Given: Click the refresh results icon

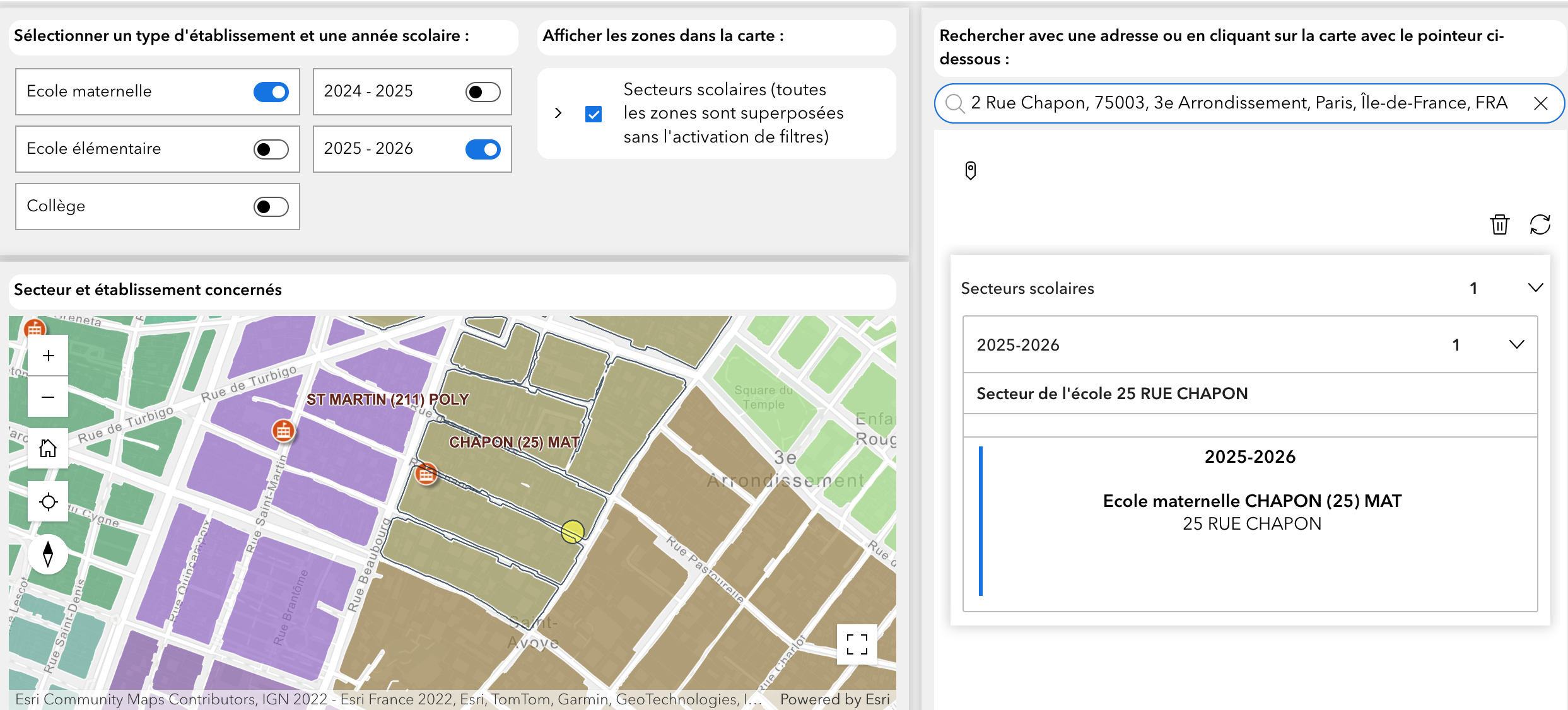Looking at the screenshot, I should [x=1540, y=224].
